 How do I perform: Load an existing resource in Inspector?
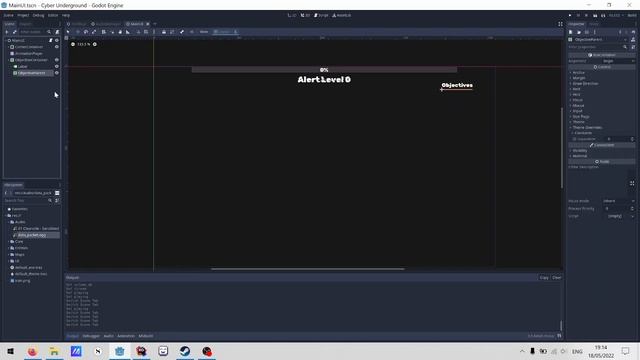click(579, 32)
